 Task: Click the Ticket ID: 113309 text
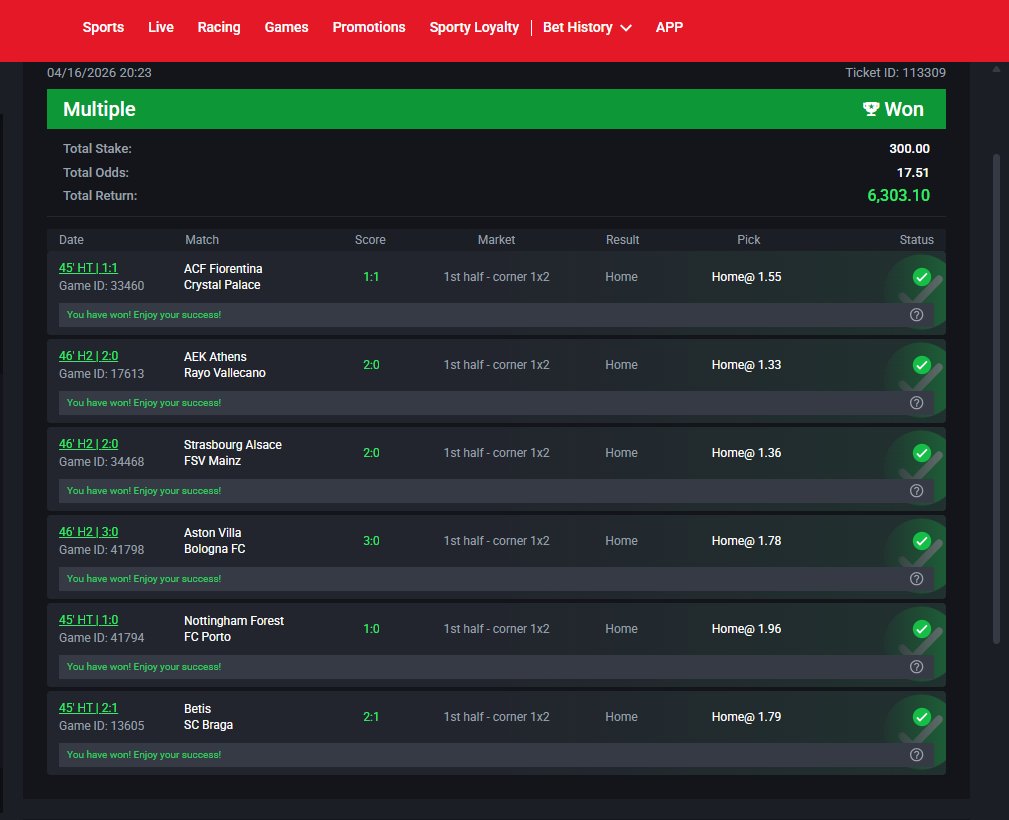(x=895, y=73)
